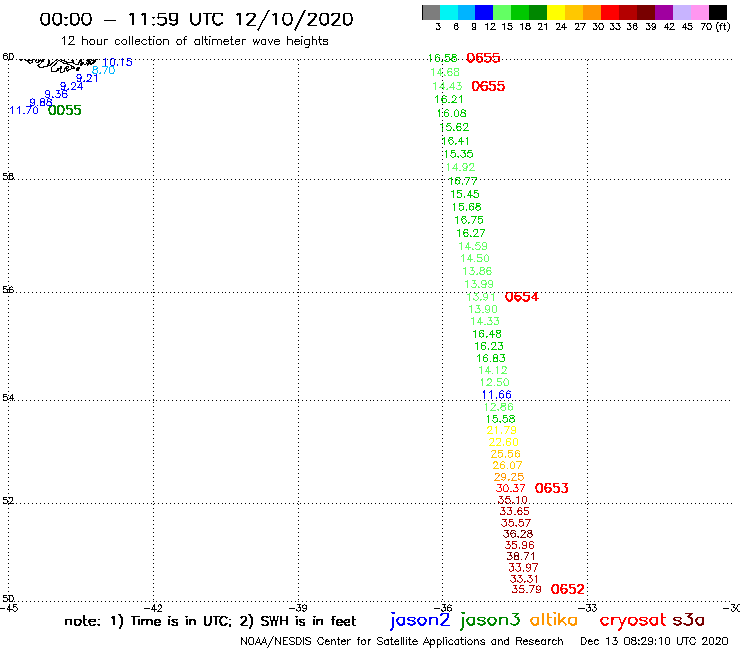Click the wave height value 33.65
This screenshot has height=650, width=740.
click(x=514, y=511)
